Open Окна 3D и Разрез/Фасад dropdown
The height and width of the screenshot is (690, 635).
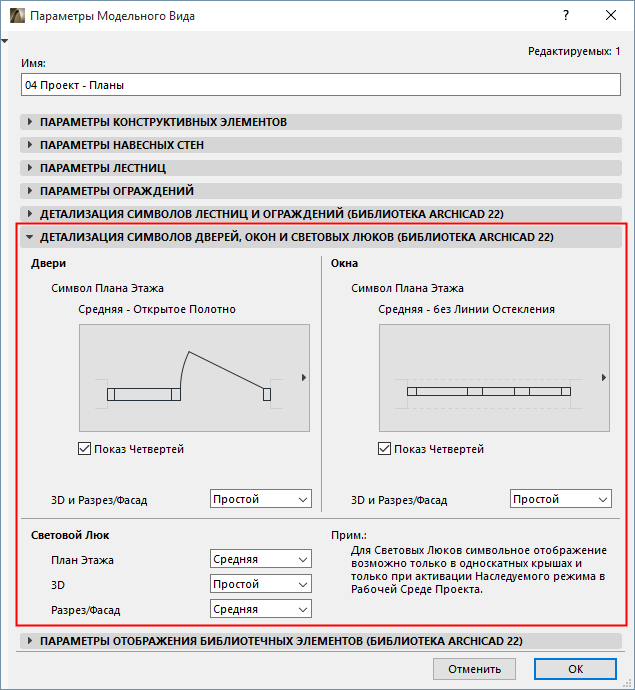[x=561, y=499]
